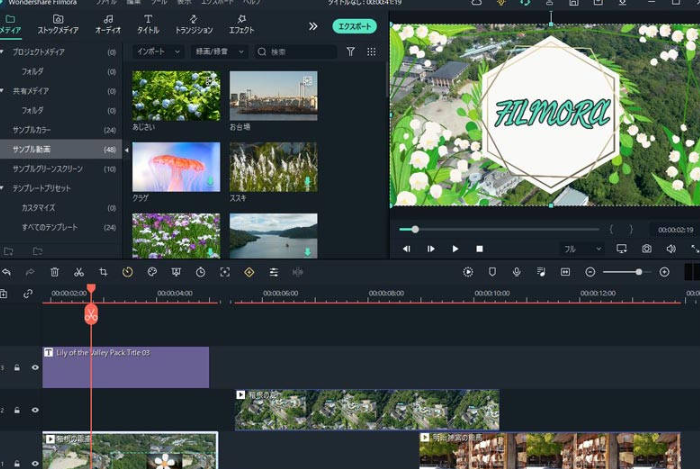700x469 pixels.
Task: Select the クラゲ jellyfish thumbnail
Action: pyautogui.click(x=176, y=167)
